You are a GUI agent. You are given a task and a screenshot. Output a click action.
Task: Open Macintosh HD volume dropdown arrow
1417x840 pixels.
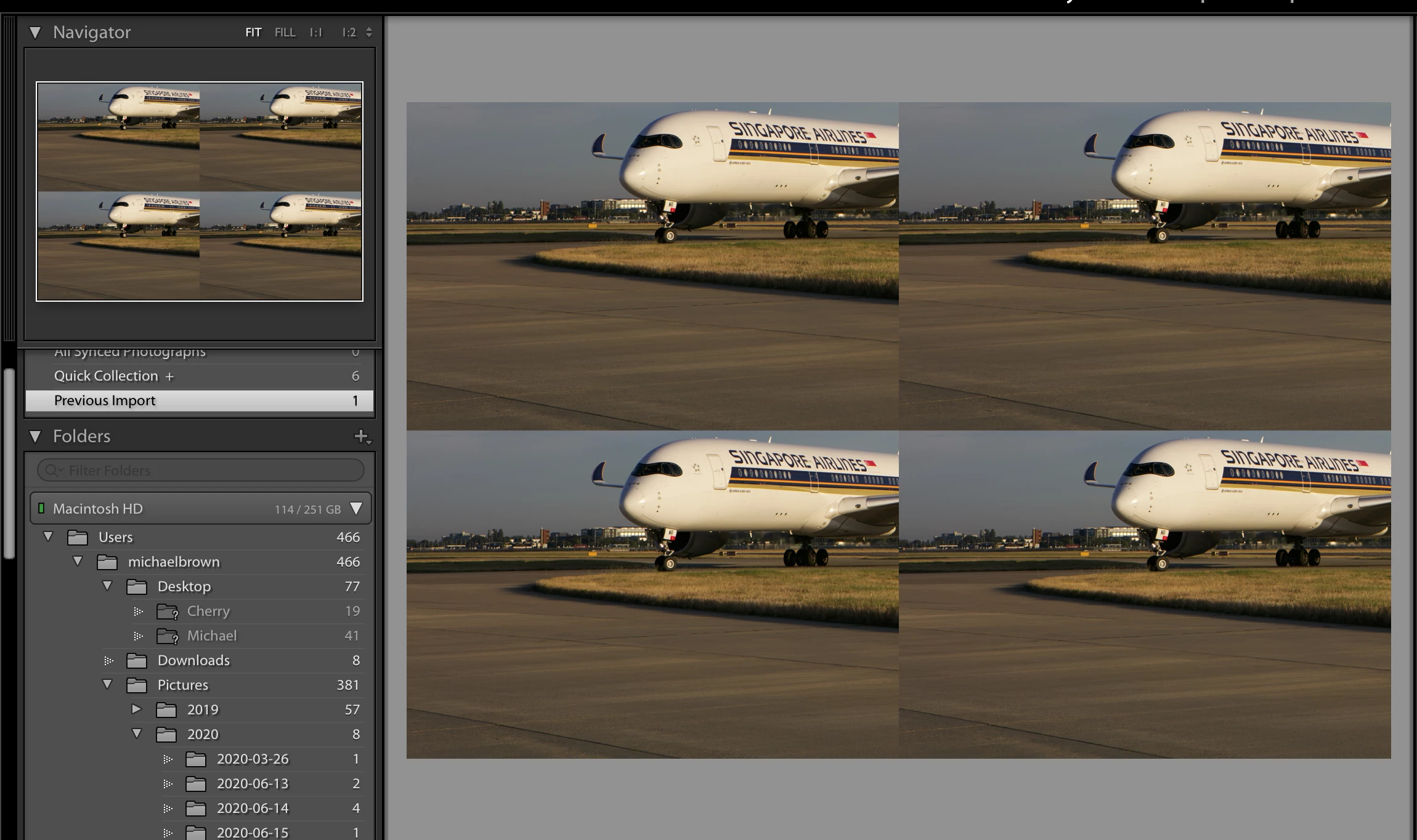click(356, 509)
